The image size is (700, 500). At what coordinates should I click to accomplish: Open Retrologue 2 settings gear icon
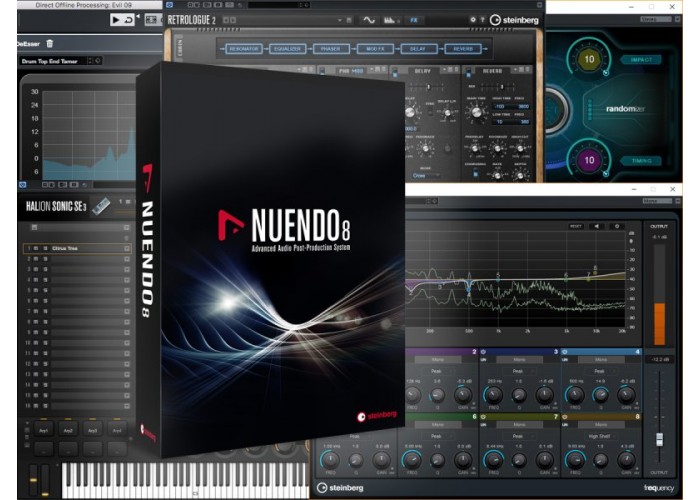(x=473, y=20)
